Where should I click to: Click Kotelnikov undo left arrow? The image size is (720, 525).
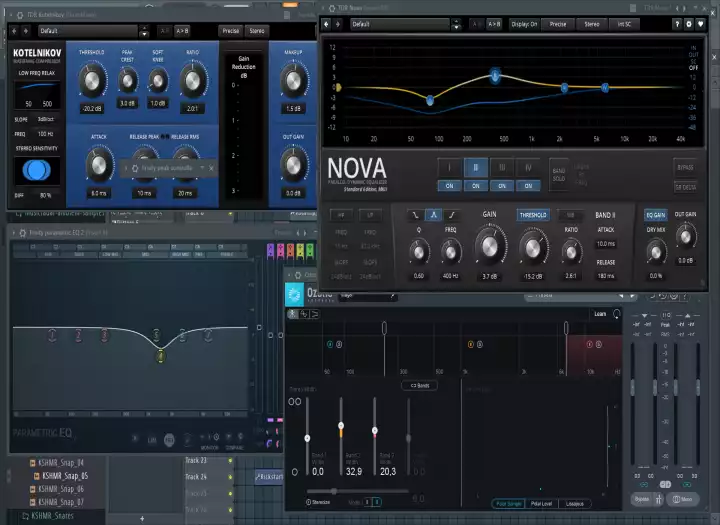[14, 31]
